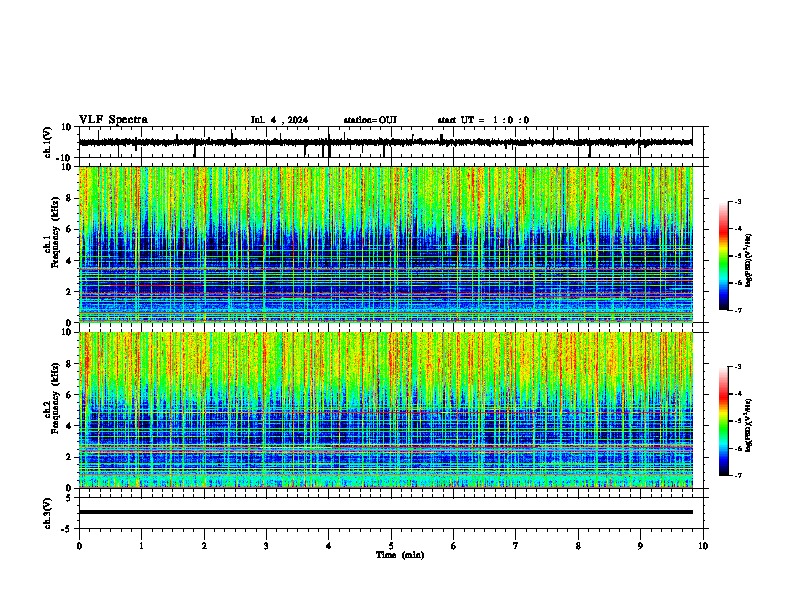Click the -7 tick on ch.2 colorbar
The image size is (792, 612).
(x=737, y=475)
